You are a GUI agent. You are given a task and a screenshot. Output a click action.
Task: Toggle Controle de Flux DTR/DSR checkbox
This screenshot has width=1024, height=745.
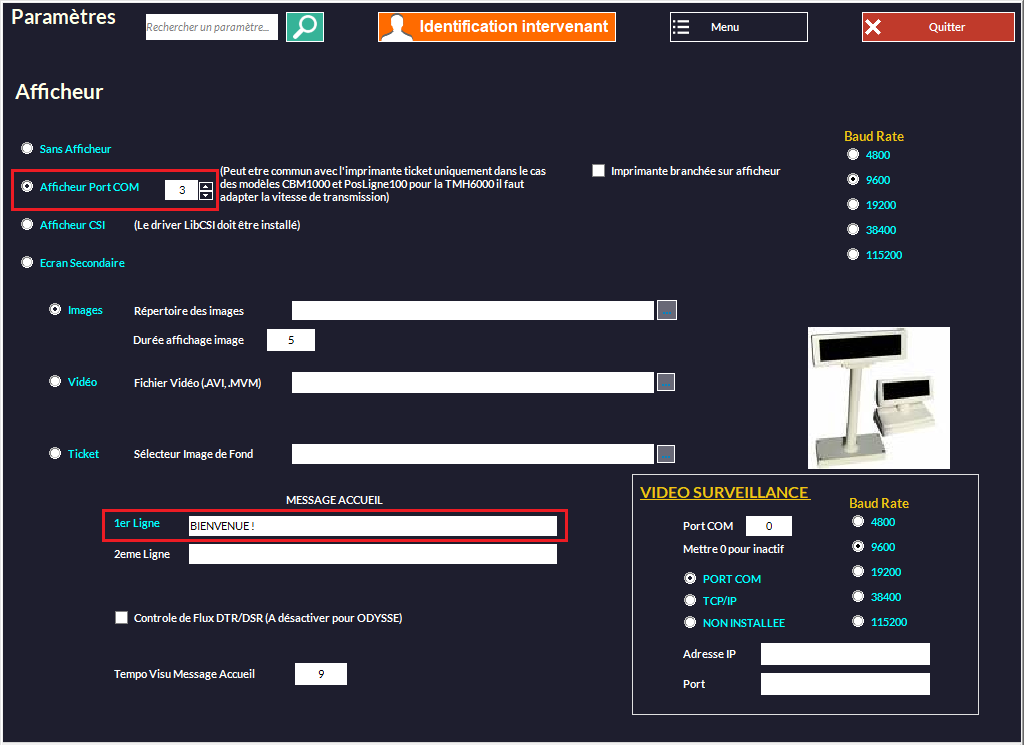122,618
